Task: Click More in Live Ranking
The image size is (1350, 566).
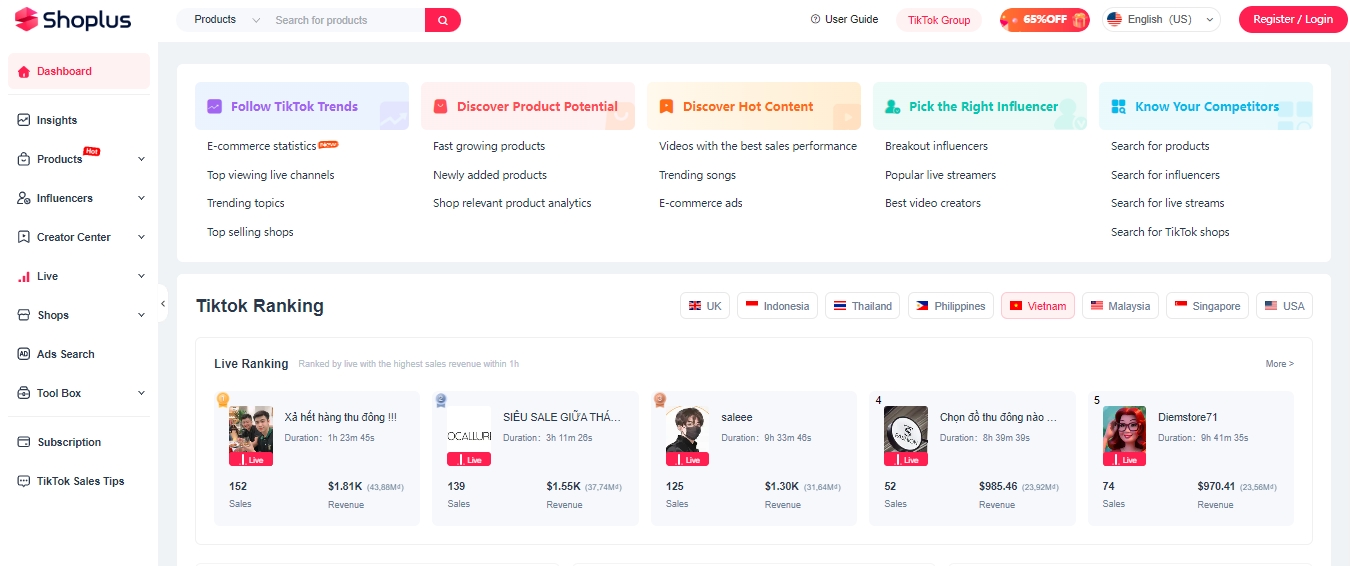Action: pos(1279,364)
